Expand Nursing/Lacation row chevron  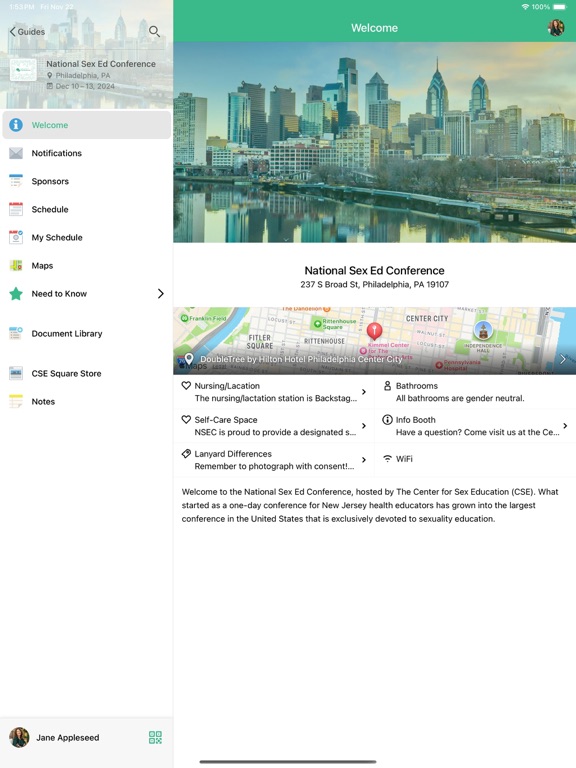[x=364, y=392]
